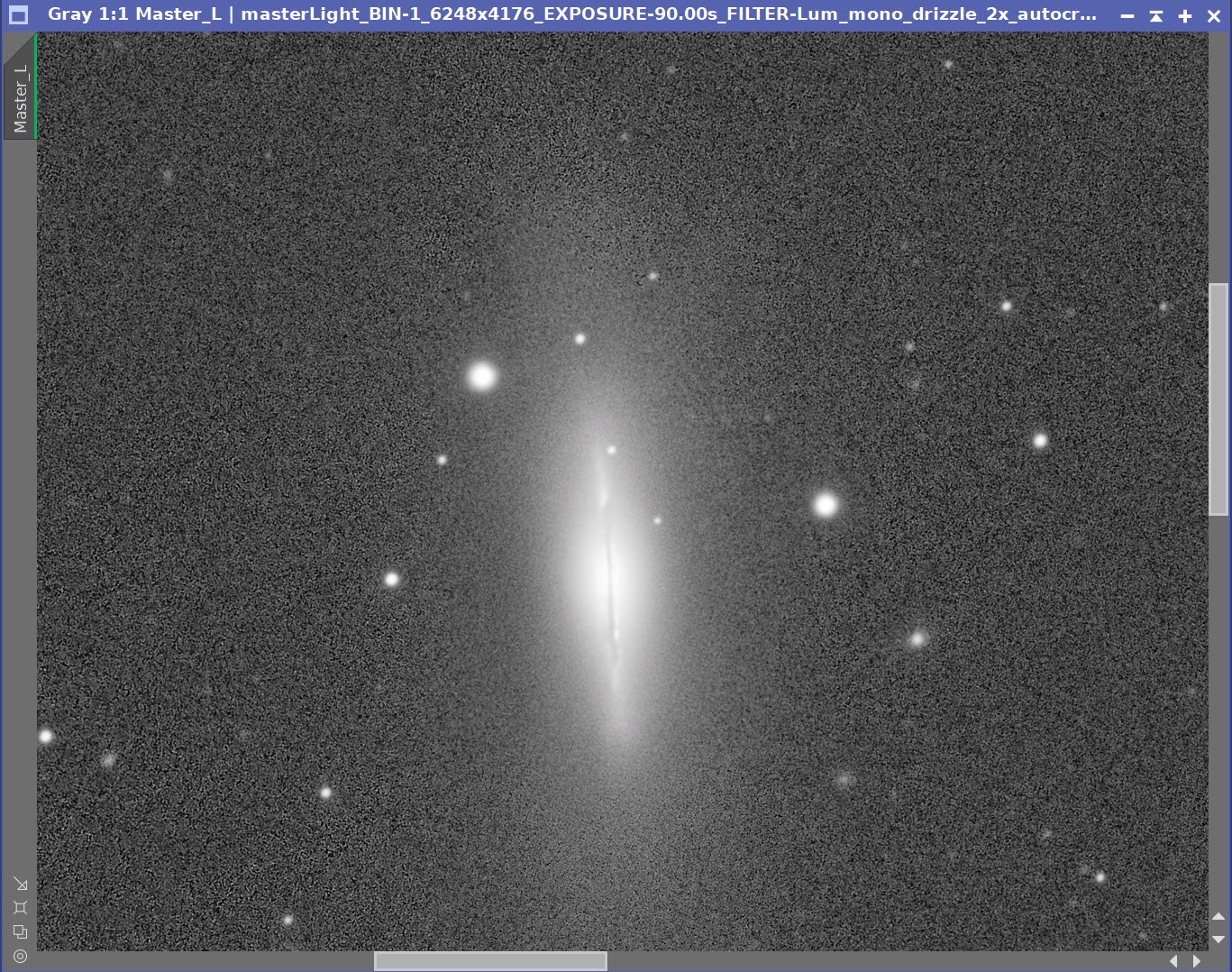This screenshot has width=1232, height=972.
Task: Maximize the Master_L image window with plus
Action: (1185, 15)
